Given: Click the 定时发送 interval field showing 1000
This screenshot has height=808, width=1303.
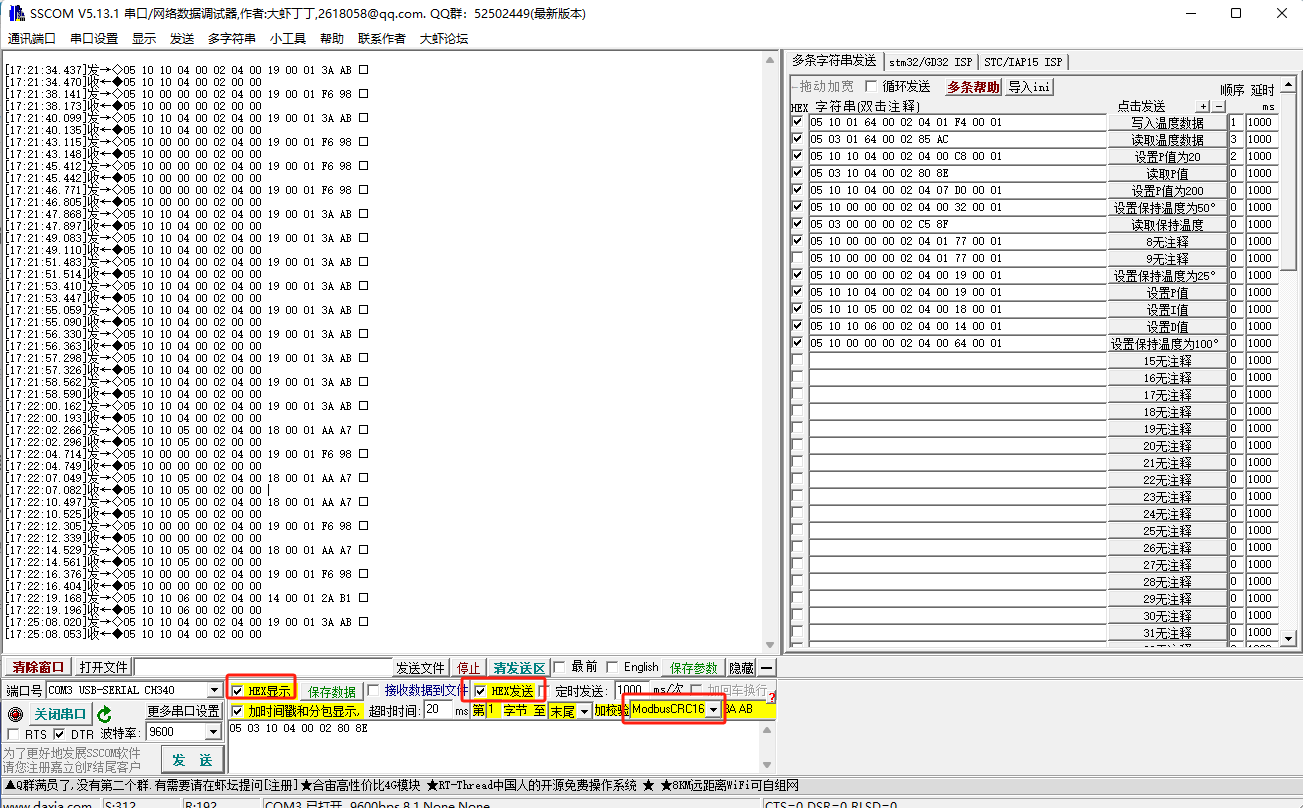Looking at the screenshot, I should point(632,690).
